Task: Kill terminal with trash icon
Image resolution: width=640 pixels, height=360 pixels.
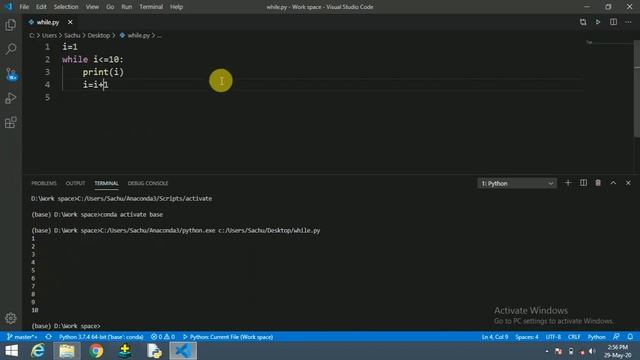Action: 598,183
